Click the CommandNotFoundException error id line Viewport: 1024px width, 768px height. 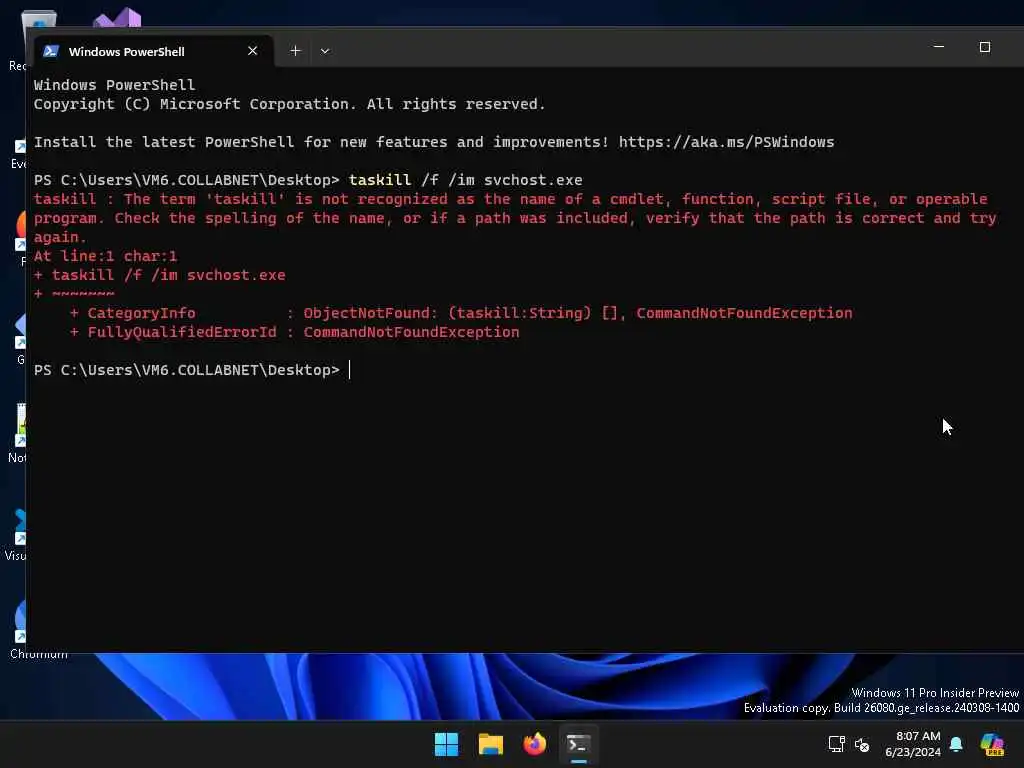tap(295, 332)
